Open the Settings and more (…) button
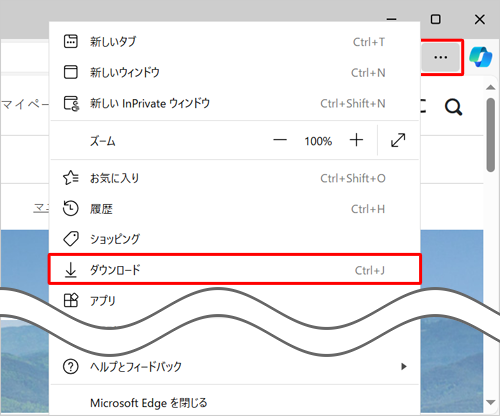 441,57
